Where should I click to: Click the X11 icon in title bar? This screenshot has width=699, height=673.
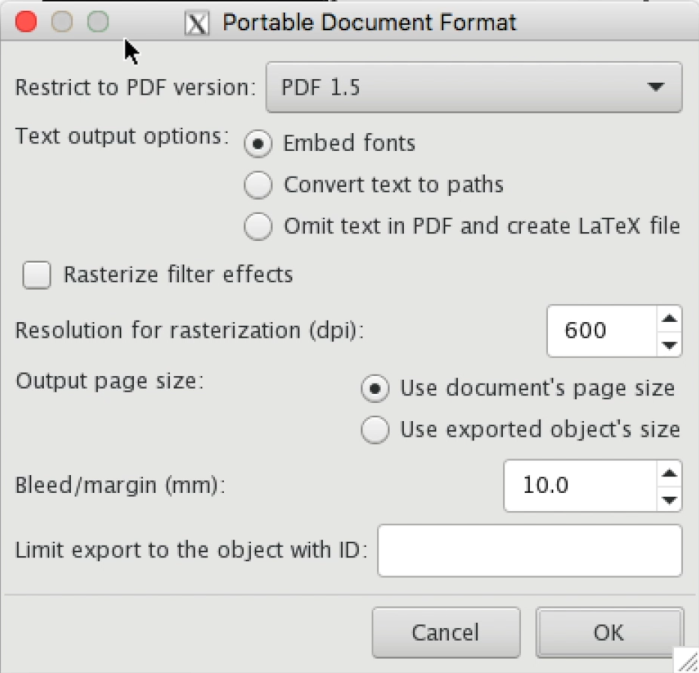click(x=198, y=22)
